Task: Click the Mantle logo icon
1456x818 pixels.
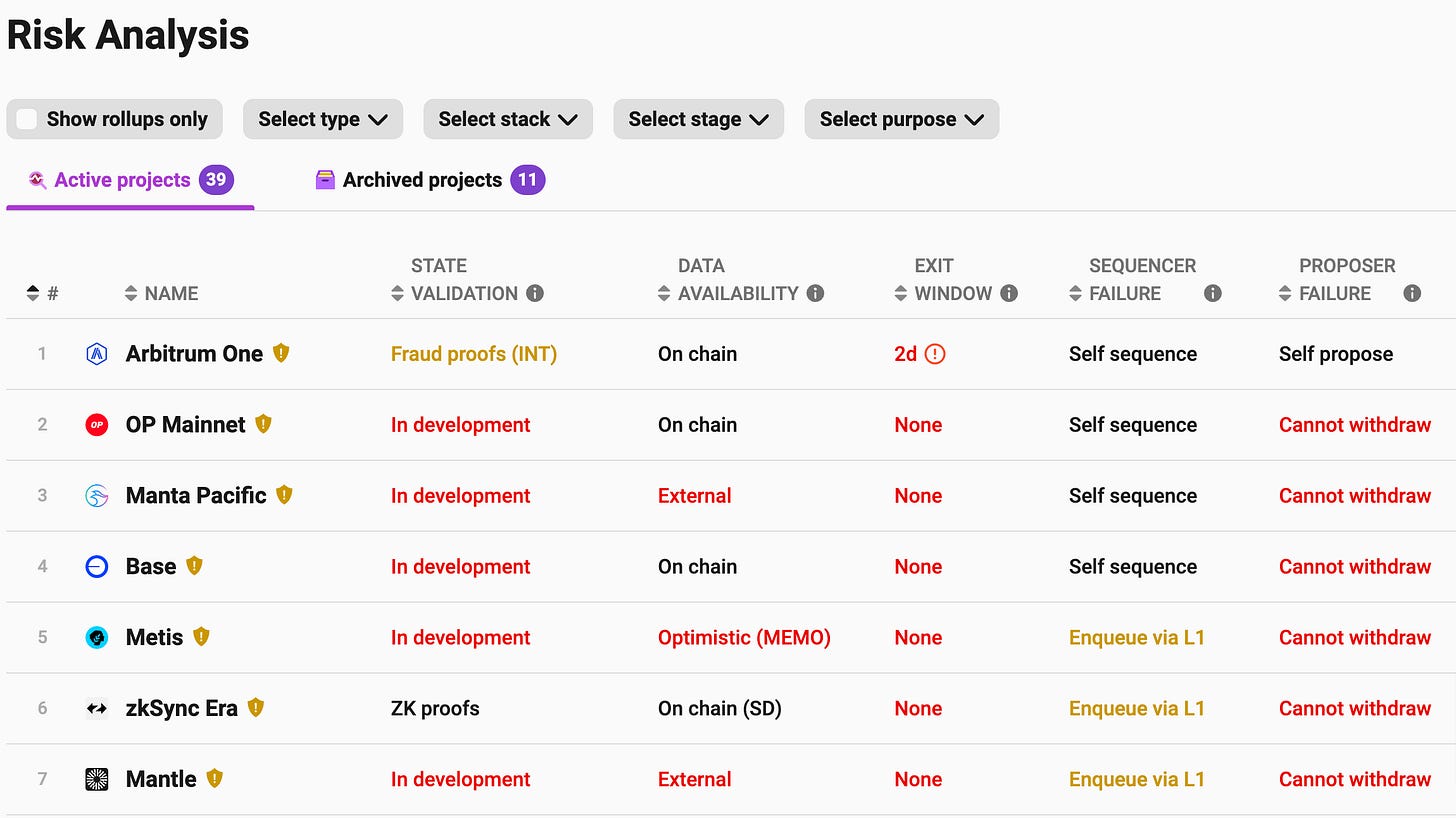Action: (x=96, y=780)
